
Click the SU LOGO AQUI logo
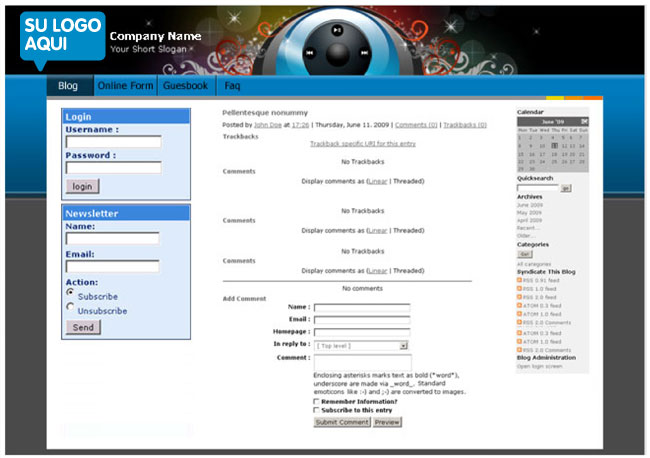tap(63, 40)
